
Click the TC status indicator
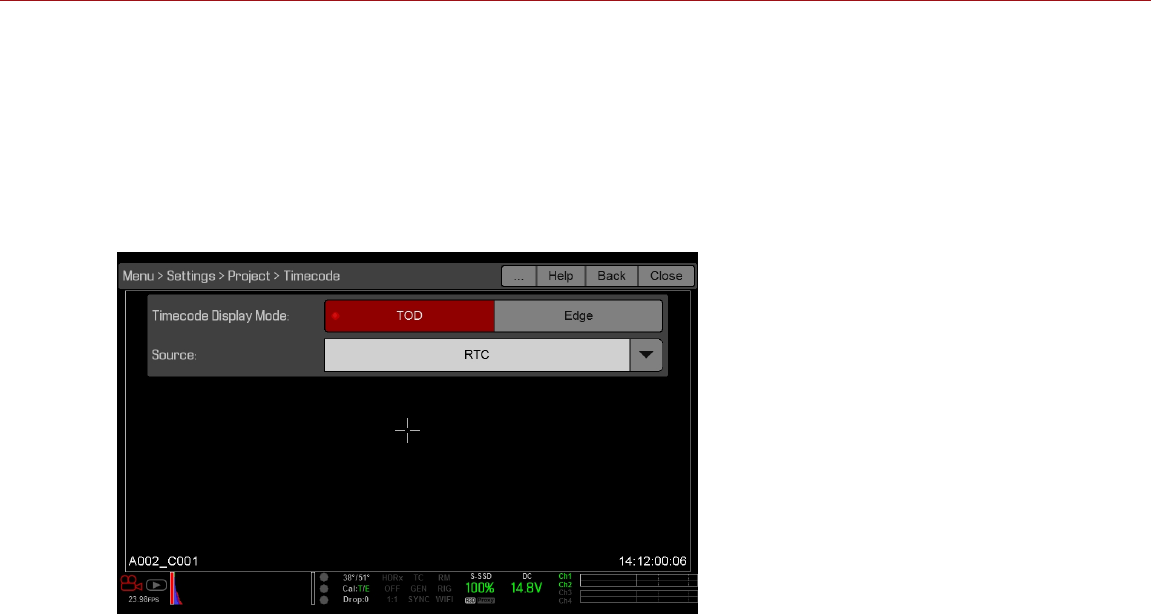pyautogui.click(x=418, y=578)
